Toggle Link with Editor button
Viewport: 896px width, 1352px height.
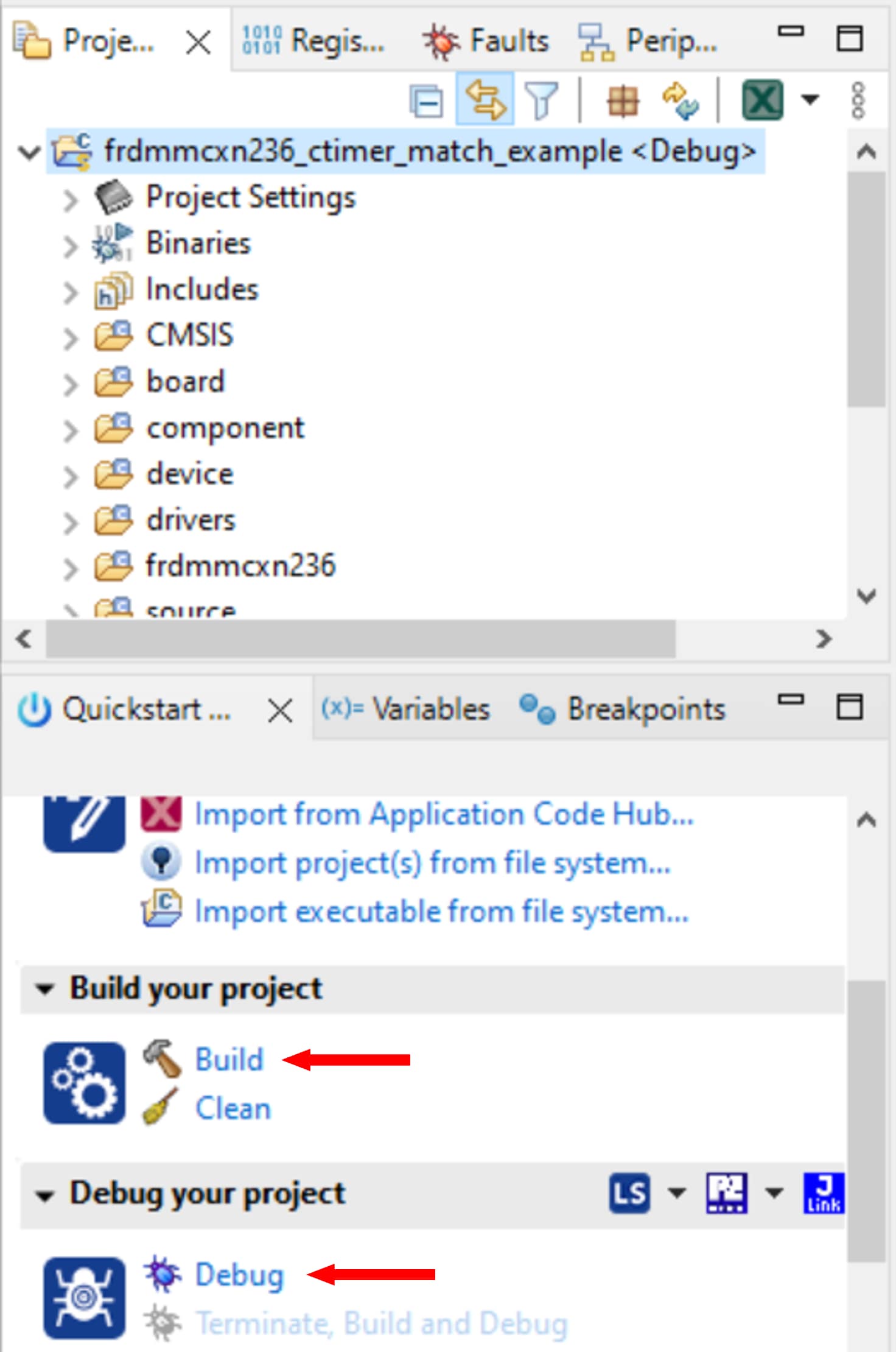(485, 100)
